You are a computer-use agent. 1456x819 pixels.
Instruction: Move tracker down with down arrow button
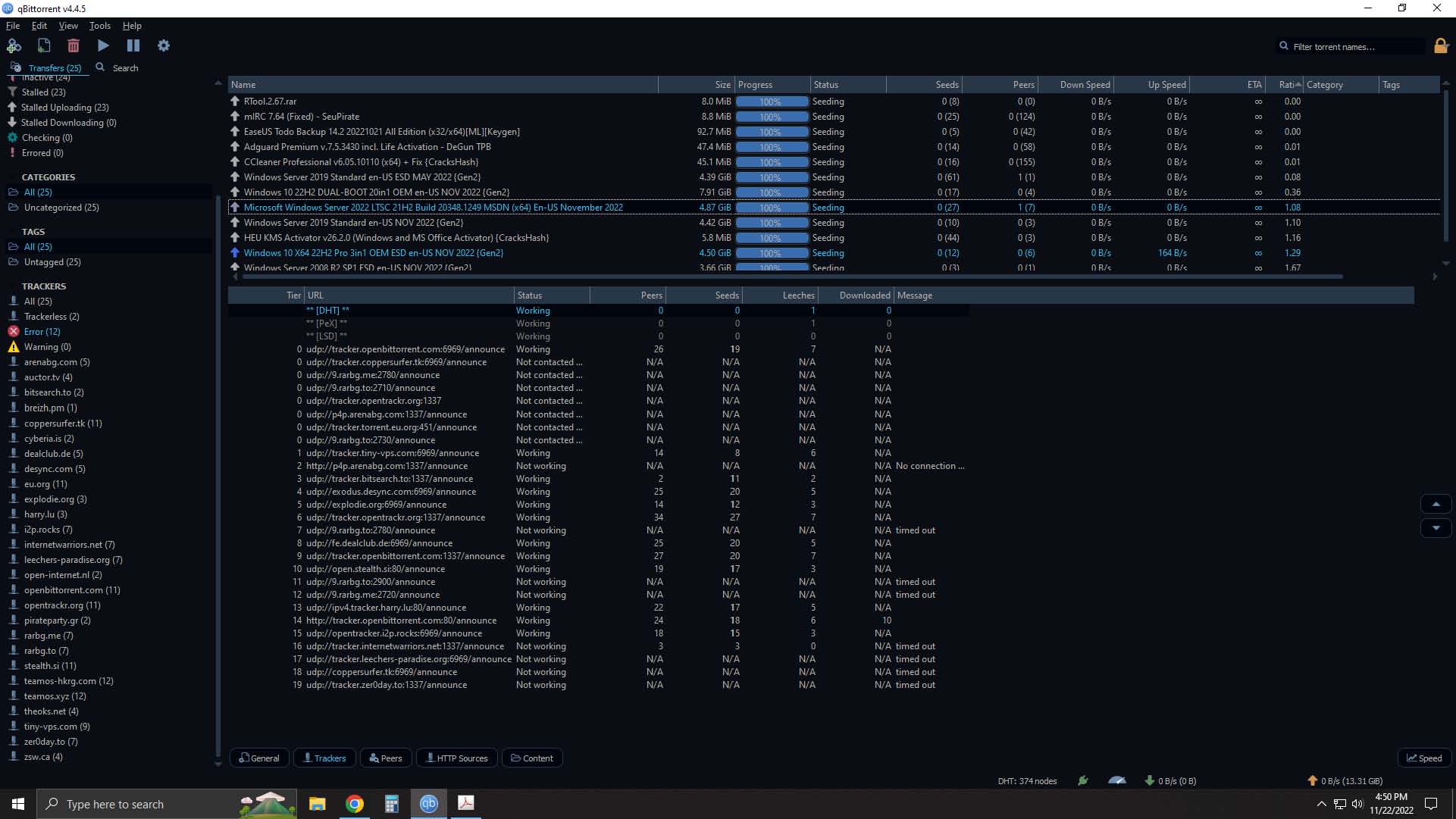[x=1436, y=528]
